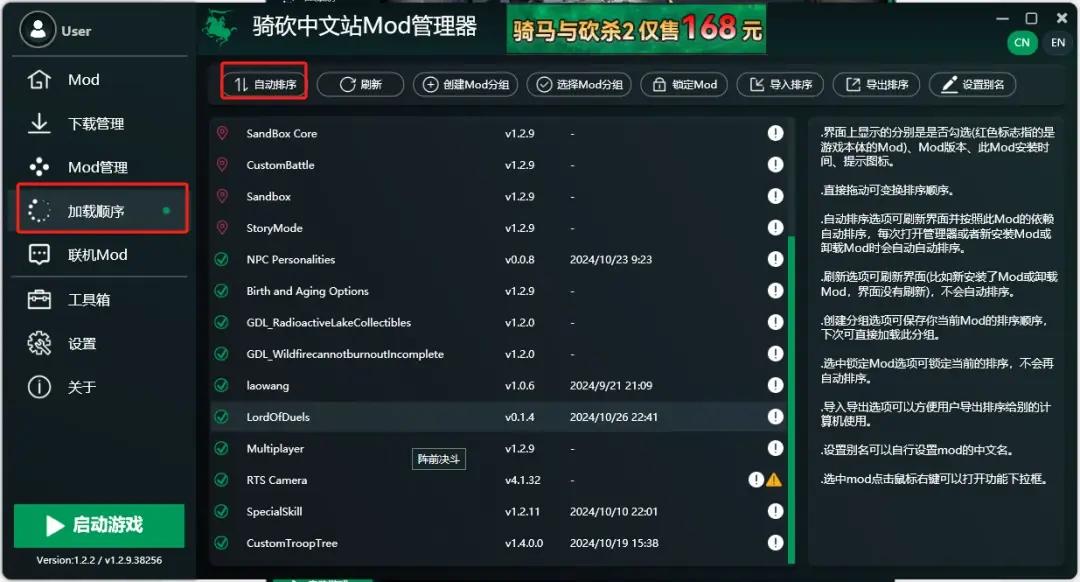Open 选择Mod分组 group selector
The height and width of the screenshot is (582, 1080).
pos(579,85)
